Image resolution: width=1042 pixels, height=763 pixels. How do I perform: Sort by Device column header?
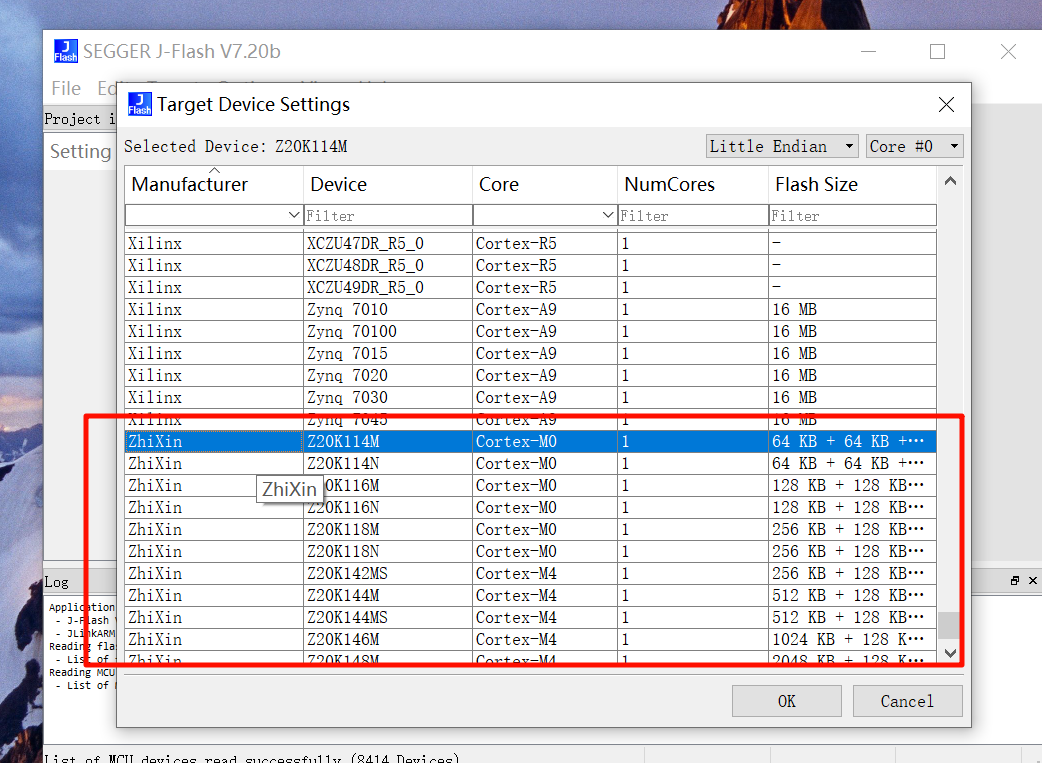click(x=388, y=184)
